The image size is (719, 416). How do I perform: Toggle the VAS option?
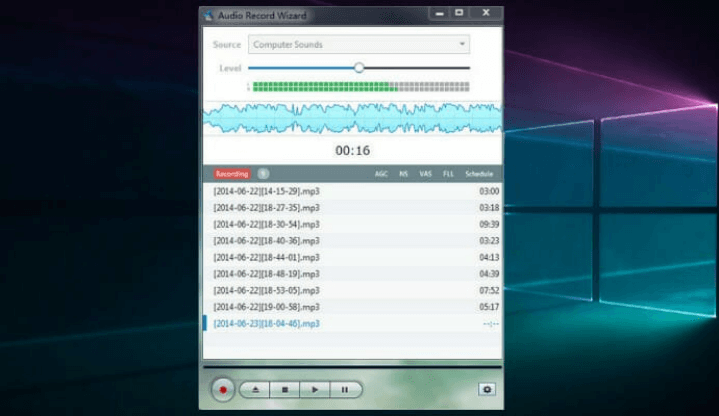426,174
